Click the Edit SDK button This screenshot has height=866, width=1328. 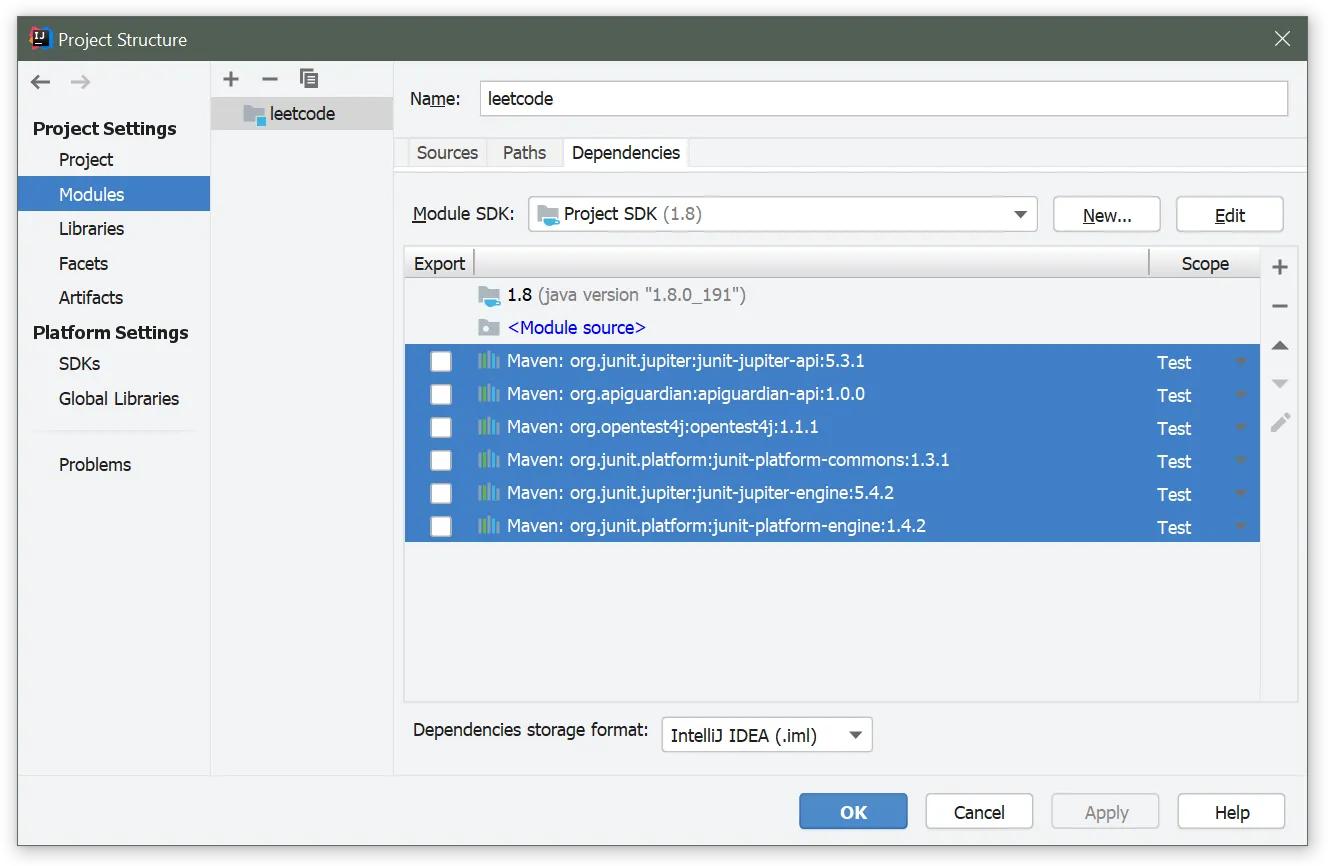1230,215
